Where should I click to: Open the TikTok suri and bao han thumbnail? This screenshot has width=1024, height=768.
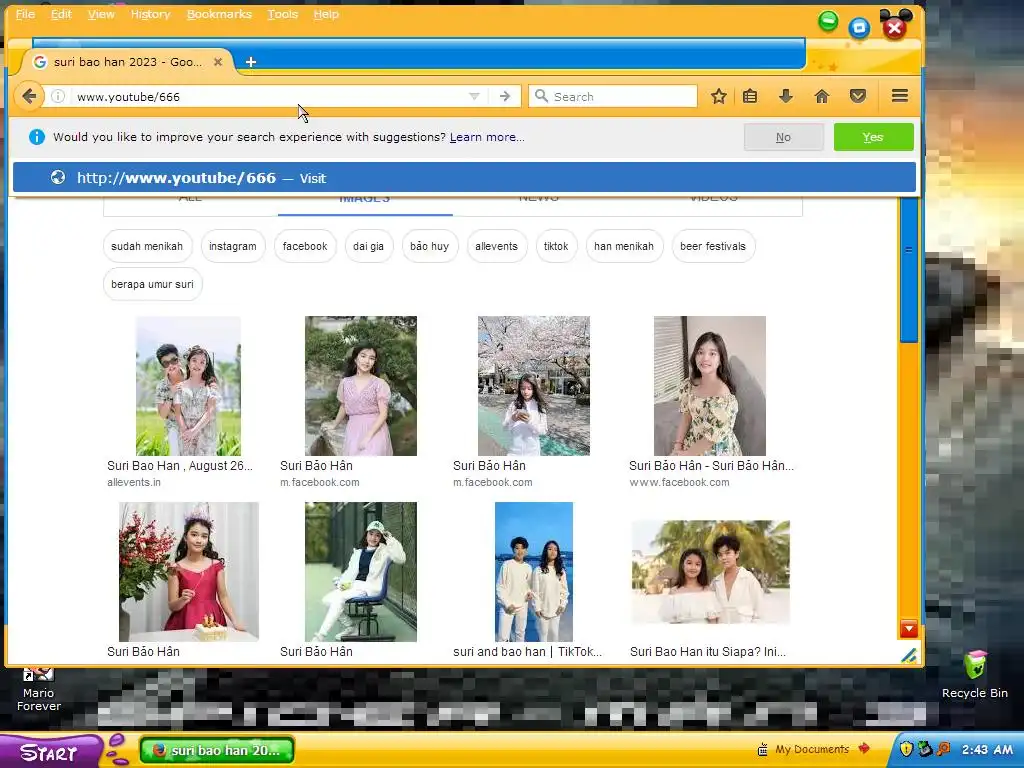click(x=534, y=571)
